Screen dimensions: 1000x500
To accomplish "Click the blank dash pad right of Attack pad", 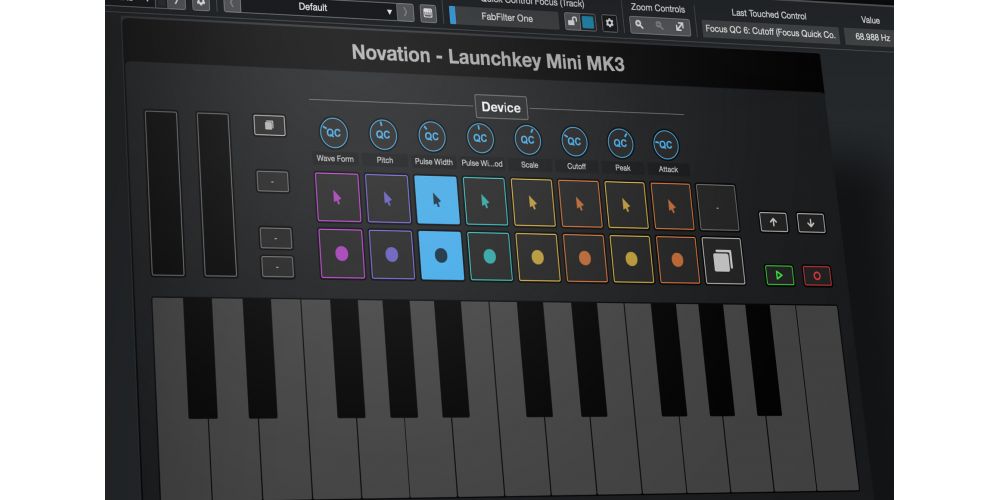I will 717,208.
